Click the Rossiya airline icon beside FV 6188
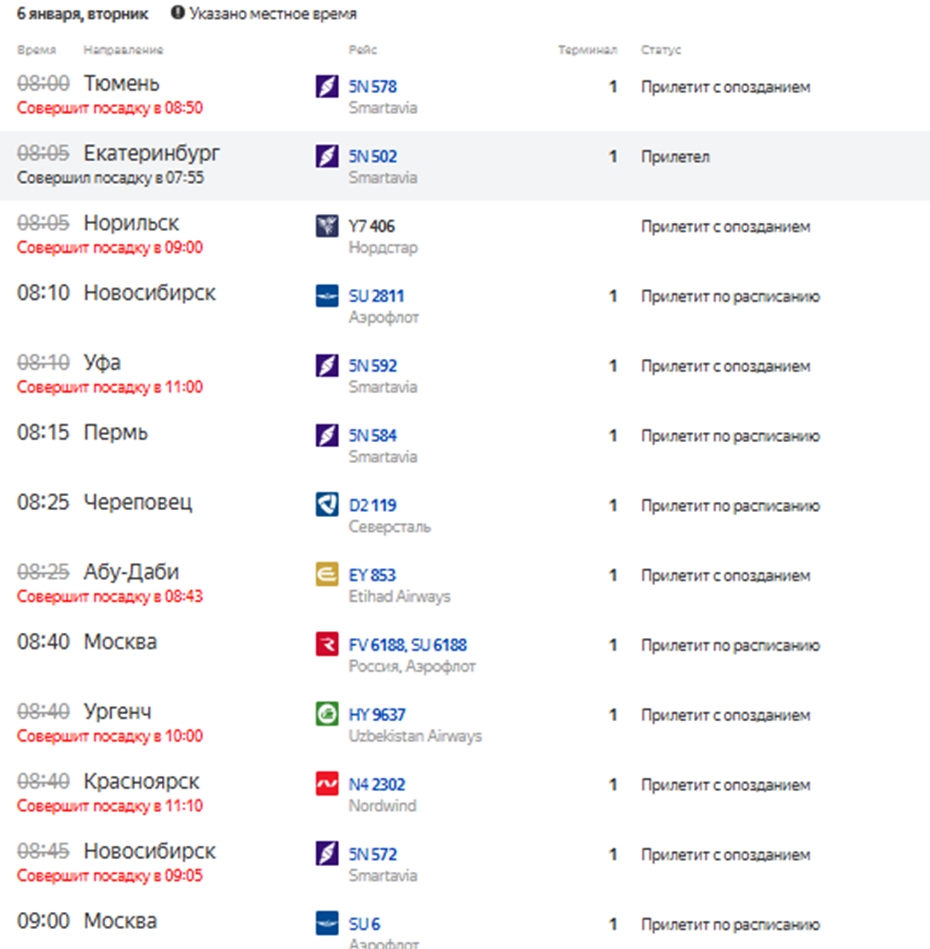Screen dimensions: 930x949 pos(327,645)
